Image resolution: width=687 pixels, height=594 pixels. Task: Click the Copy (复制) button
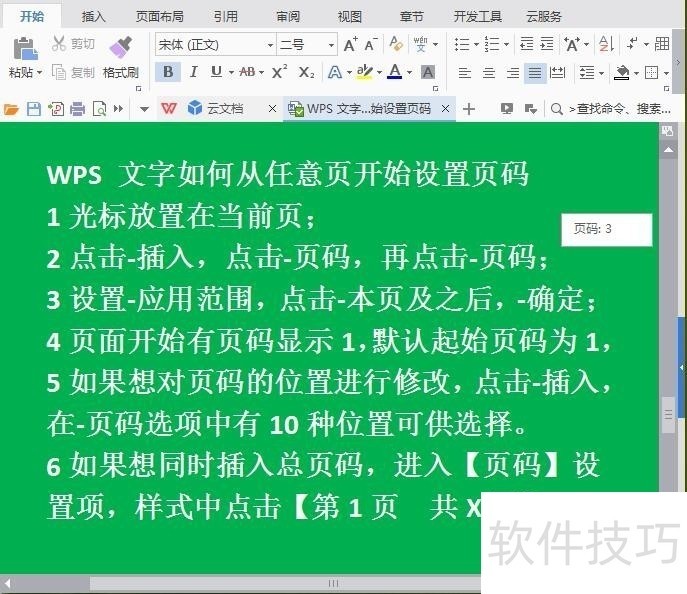click(x=73, y=72)
